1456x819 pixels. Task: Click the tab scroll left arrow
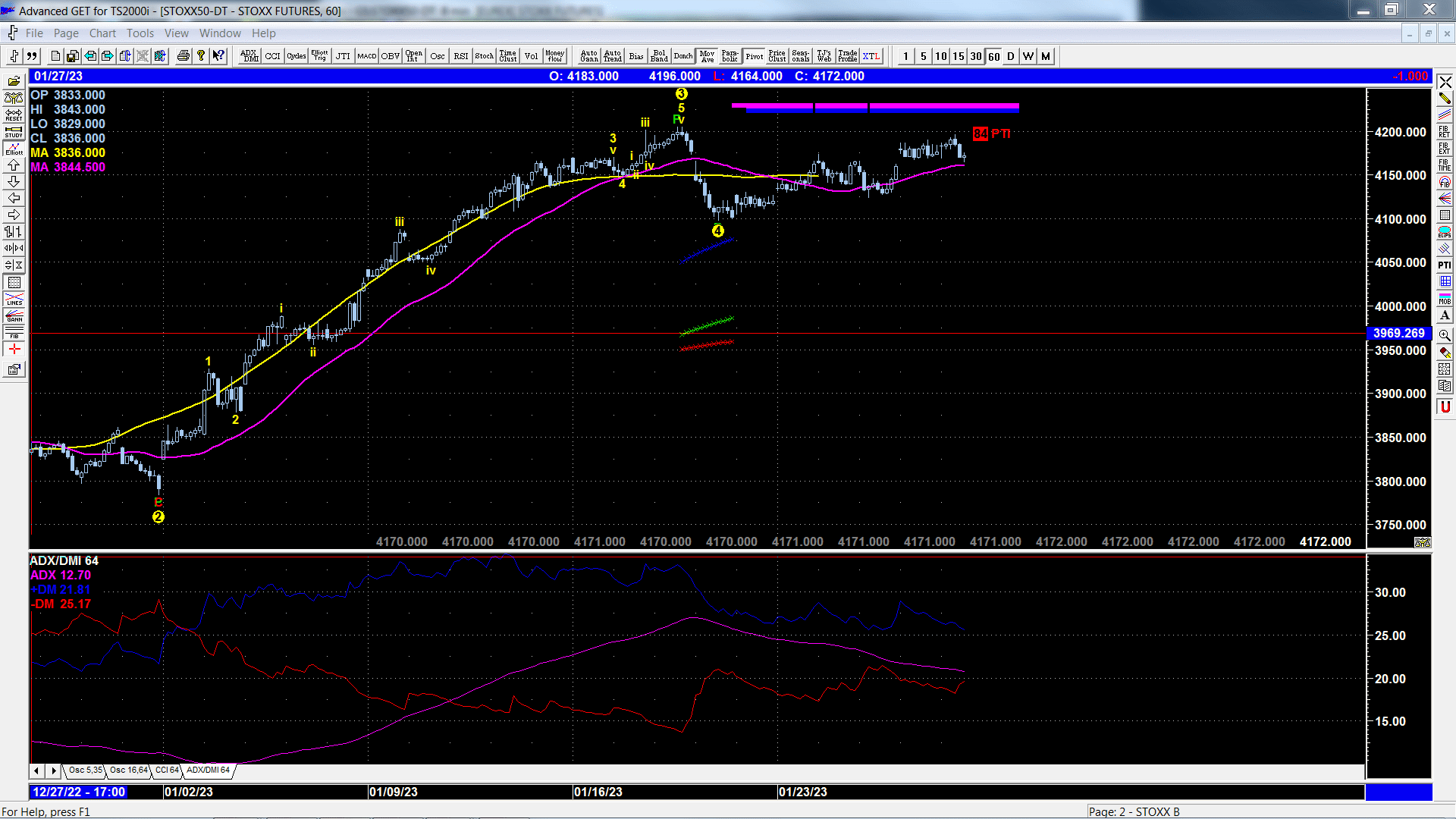pyautogui.click(x=37, y=771)
